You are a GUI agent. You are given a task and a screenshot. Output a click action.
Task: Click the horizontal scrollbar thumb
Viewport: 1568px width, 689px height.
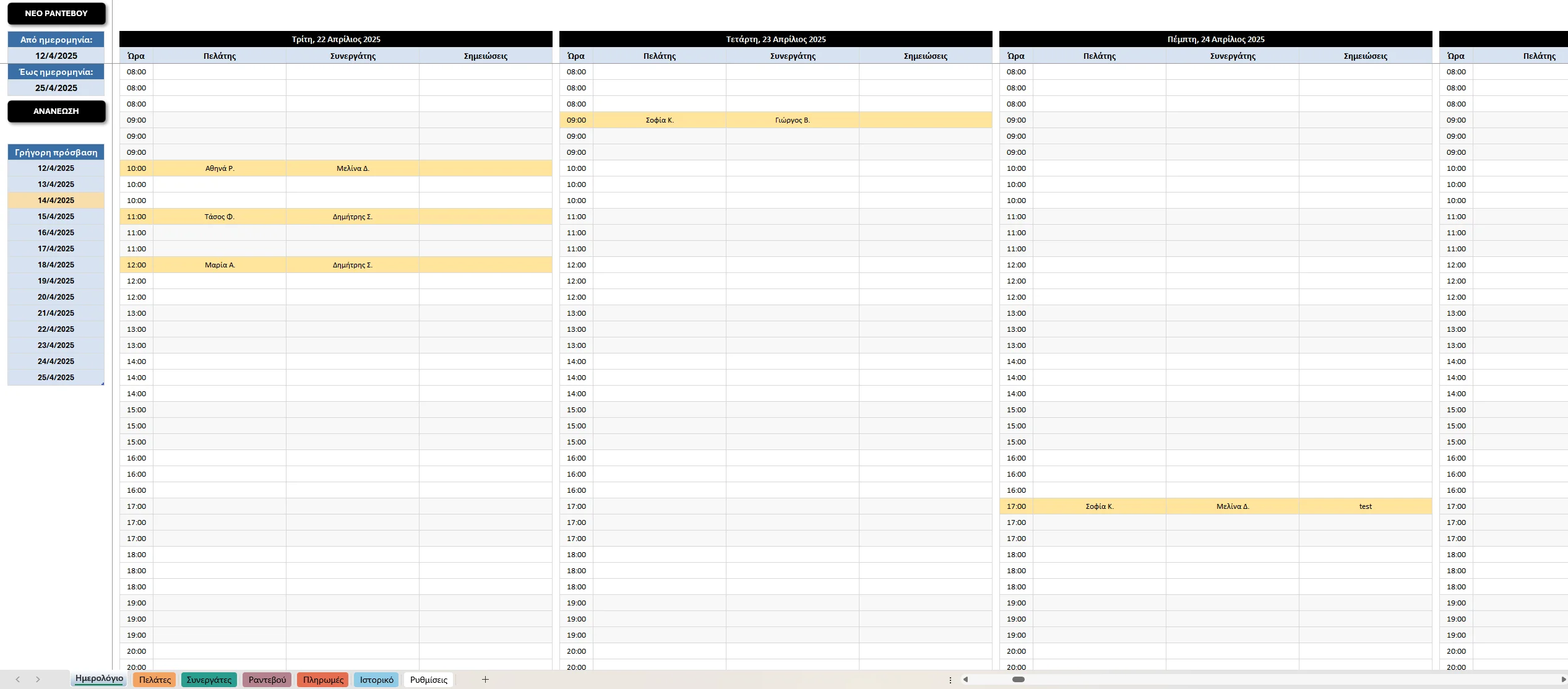(x=1019, y=680)
